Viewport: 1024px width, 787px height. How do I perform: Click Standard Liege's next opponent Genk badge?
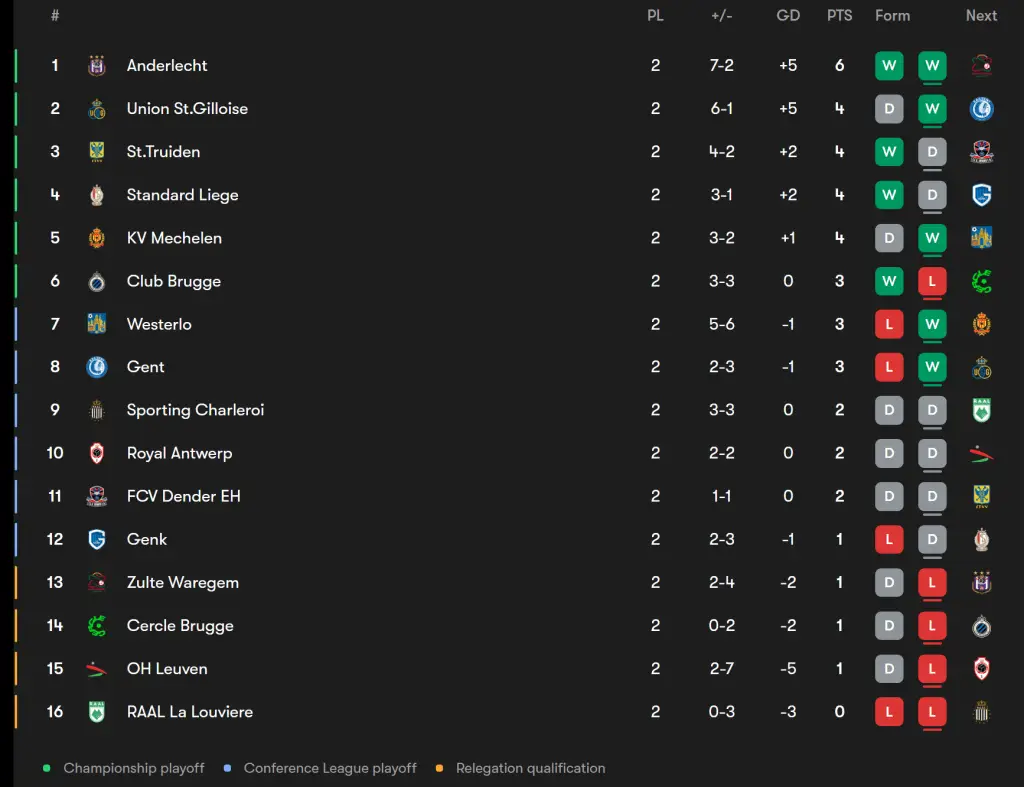982,195
